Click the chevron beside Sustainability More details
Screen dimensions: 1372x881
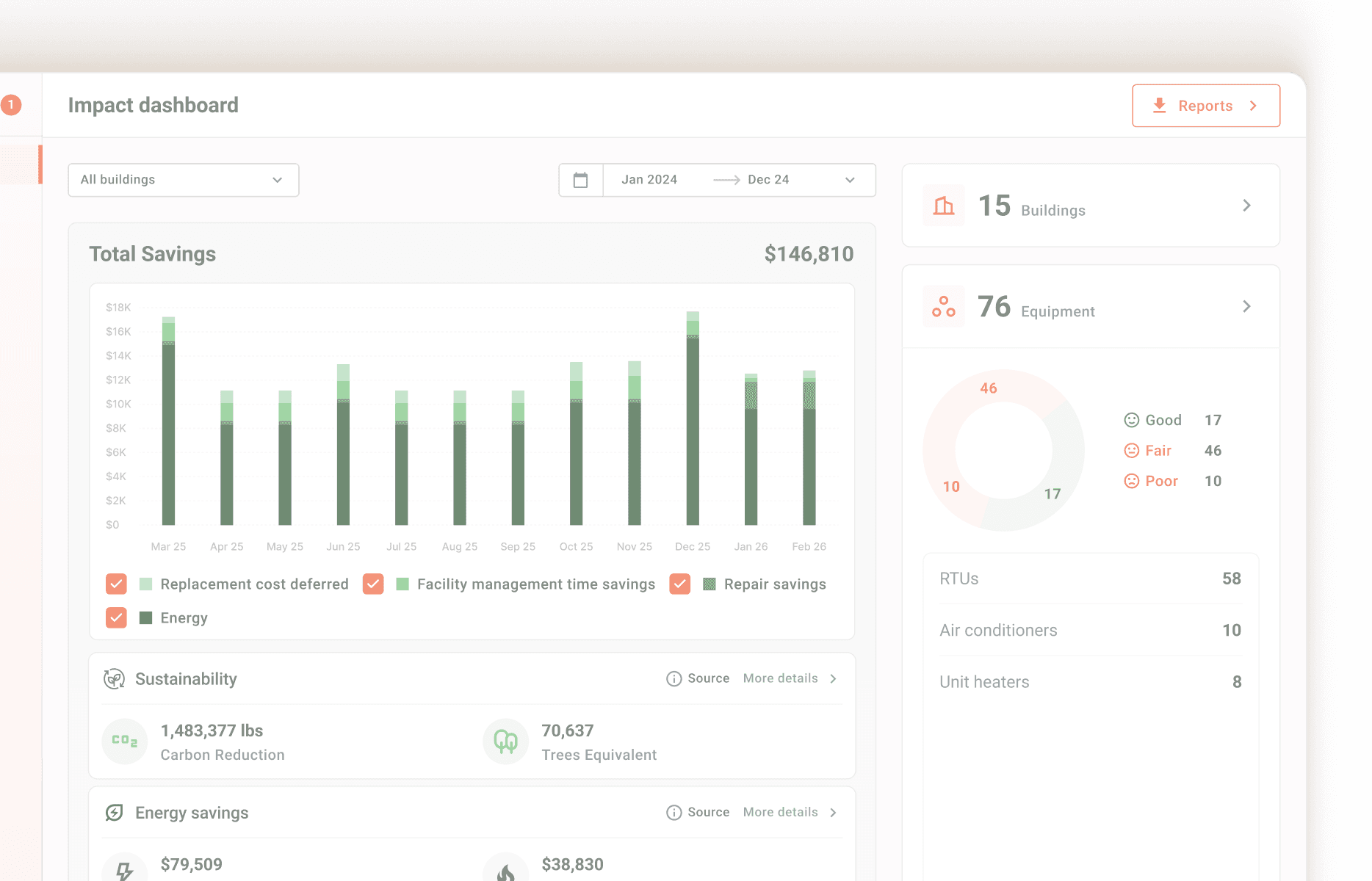point(833,679)
